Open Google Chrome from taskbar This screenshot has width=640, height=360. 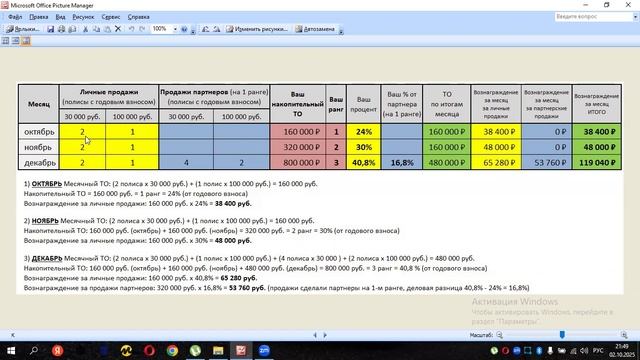172,351
